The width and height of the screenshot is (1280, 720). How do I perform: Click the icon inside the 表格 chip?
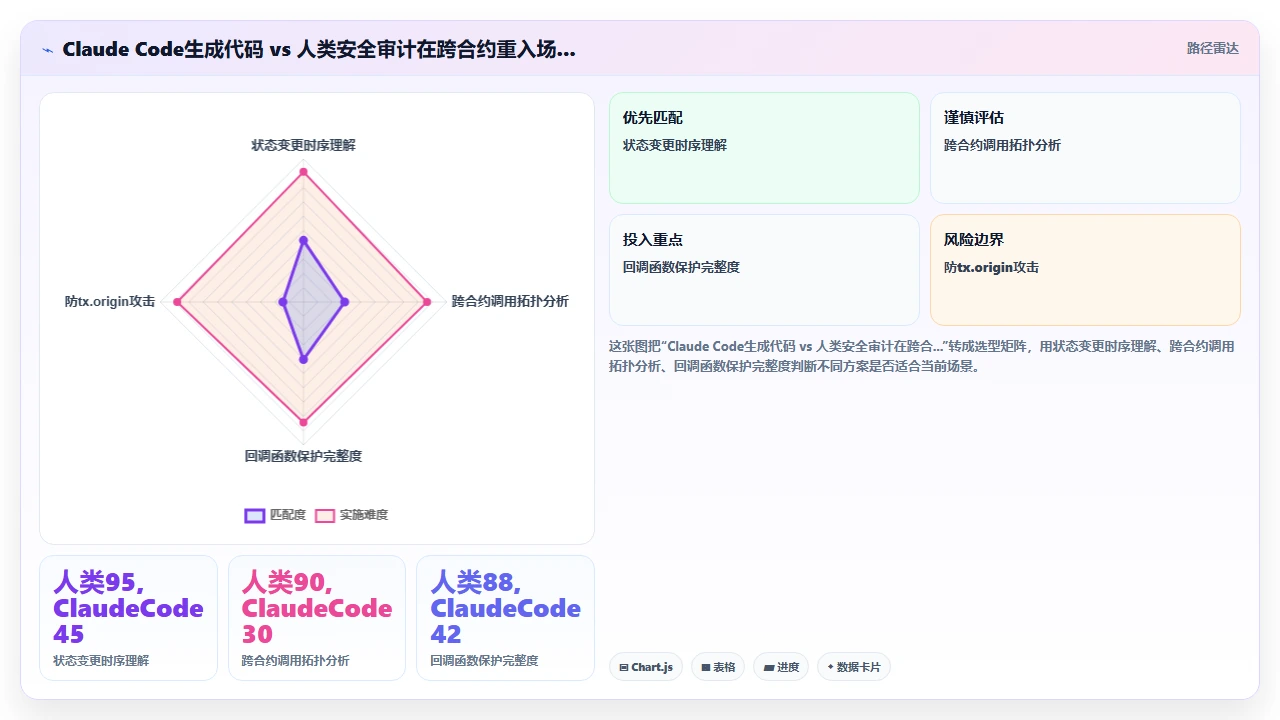click(706, 667)
